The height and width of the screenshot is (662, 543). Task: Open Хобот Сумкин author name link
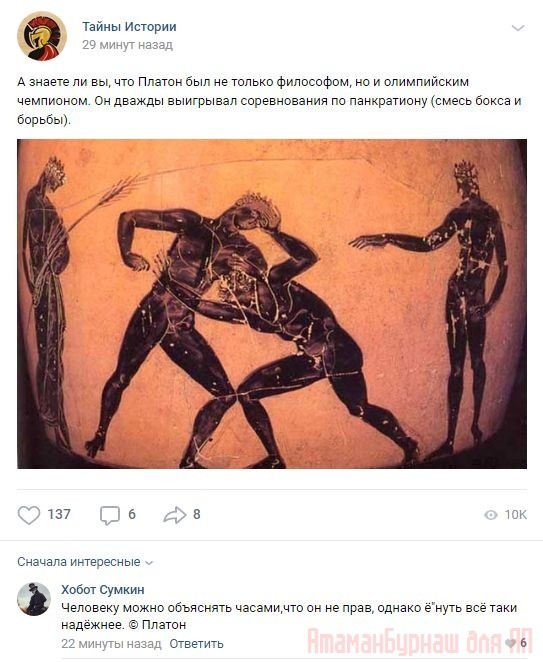coord(103,589)
